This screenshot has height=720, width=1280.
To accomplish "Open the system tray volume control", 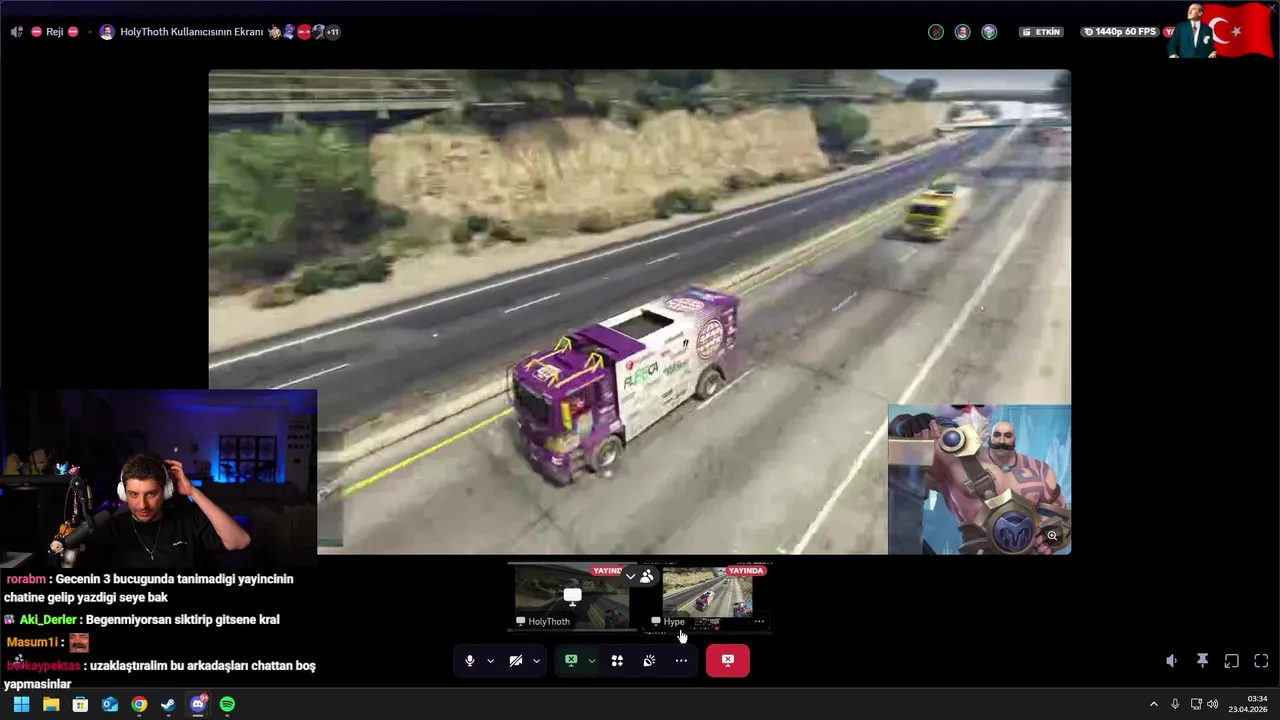I will [x=1213, y=705].
